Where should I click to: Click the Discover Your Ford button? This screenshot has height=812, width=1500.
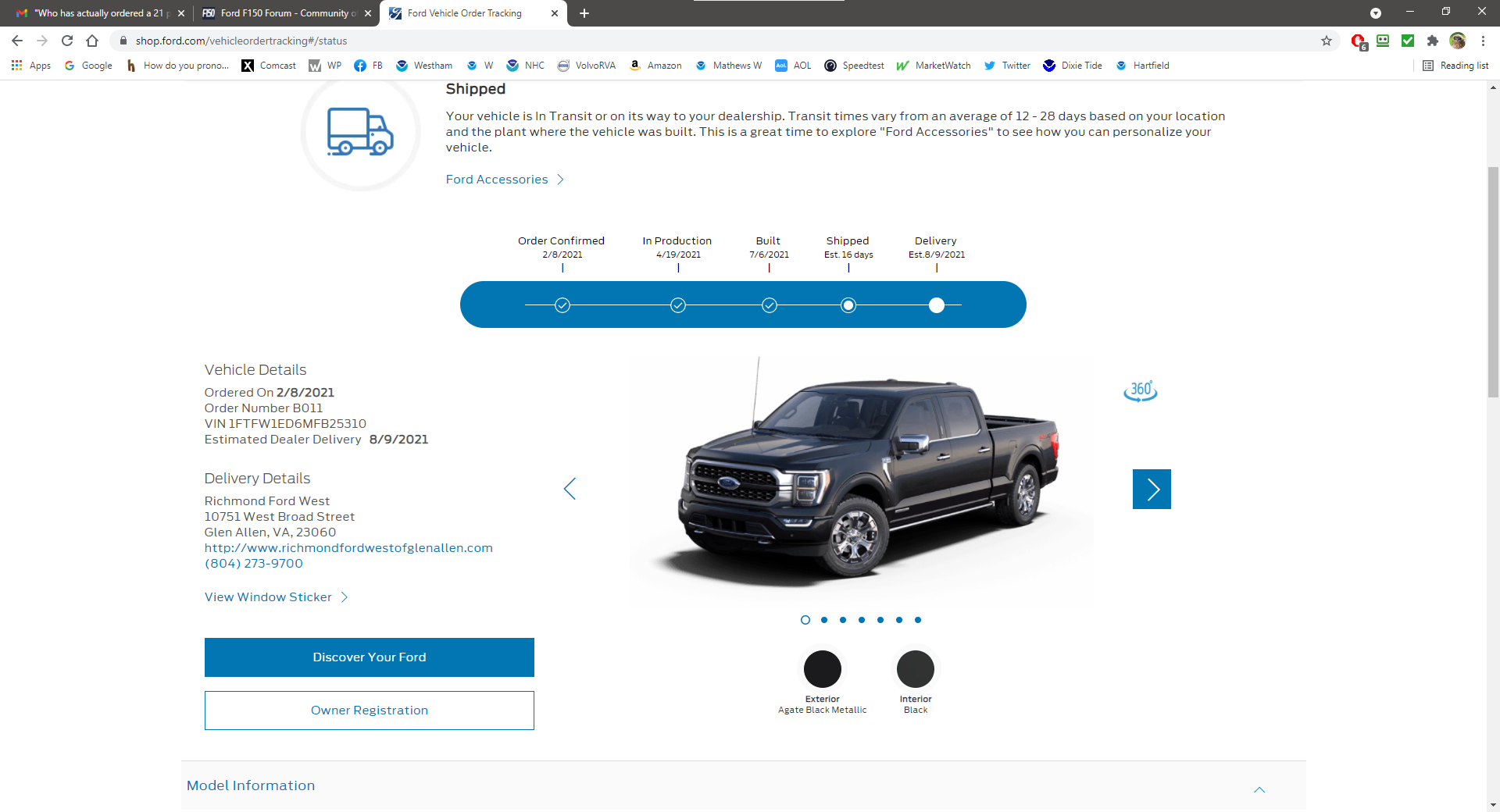370,657
